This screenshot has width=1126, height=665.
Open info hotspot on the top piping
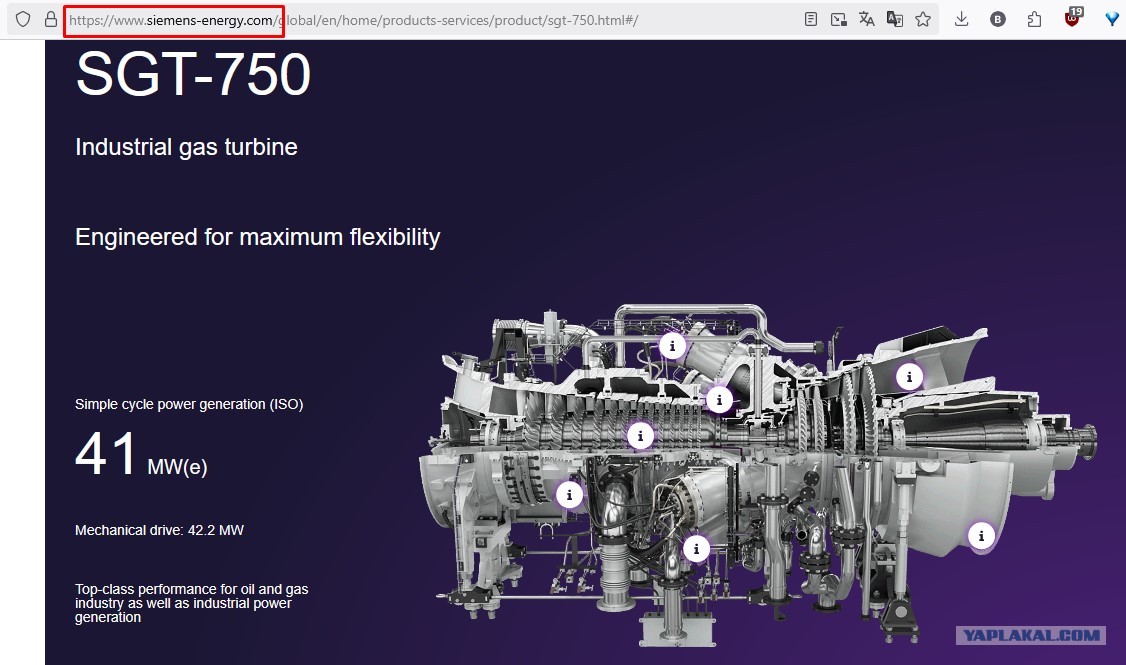tap(672, 346)
